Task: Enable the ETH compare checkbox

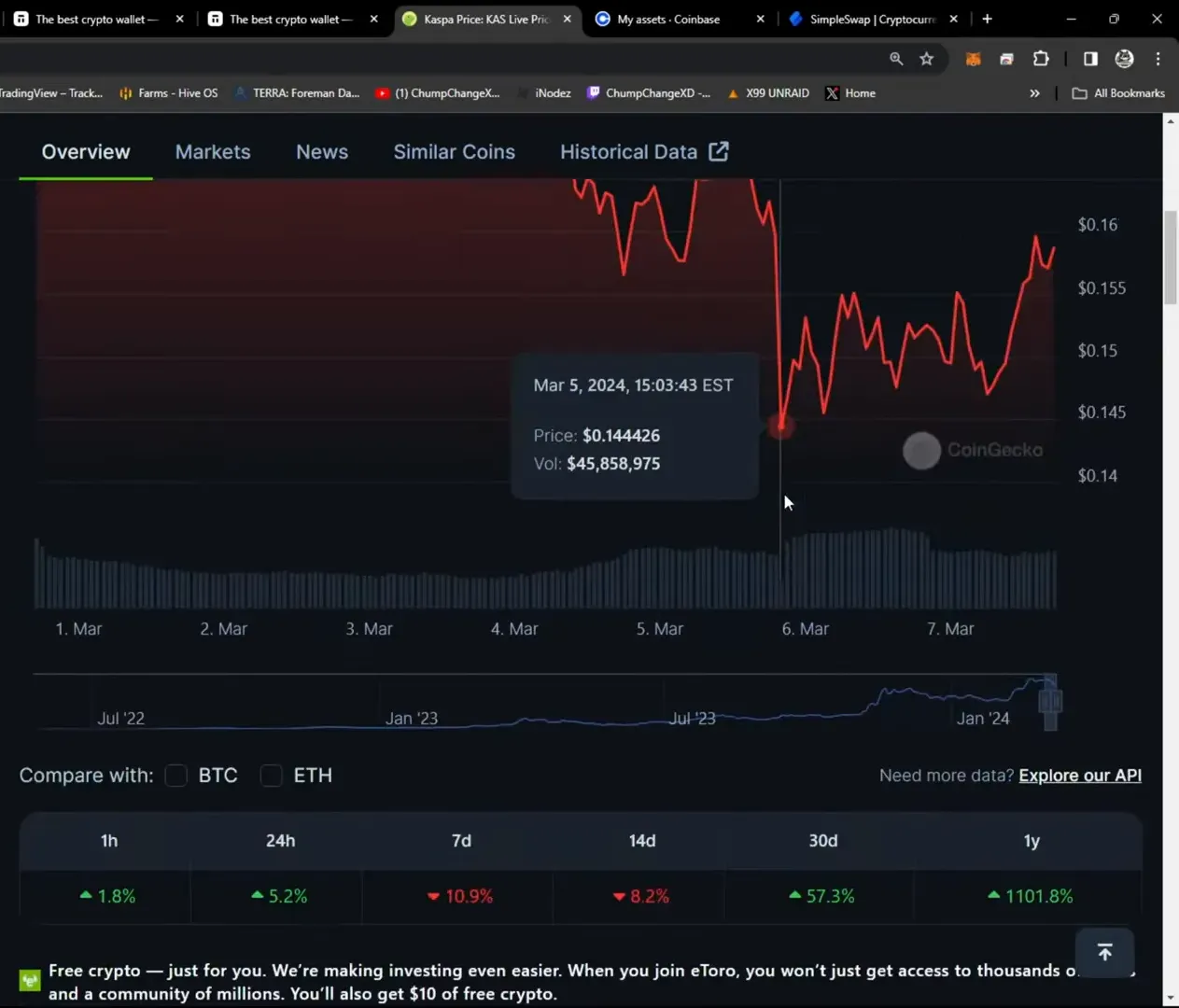Action: (272, 776)
